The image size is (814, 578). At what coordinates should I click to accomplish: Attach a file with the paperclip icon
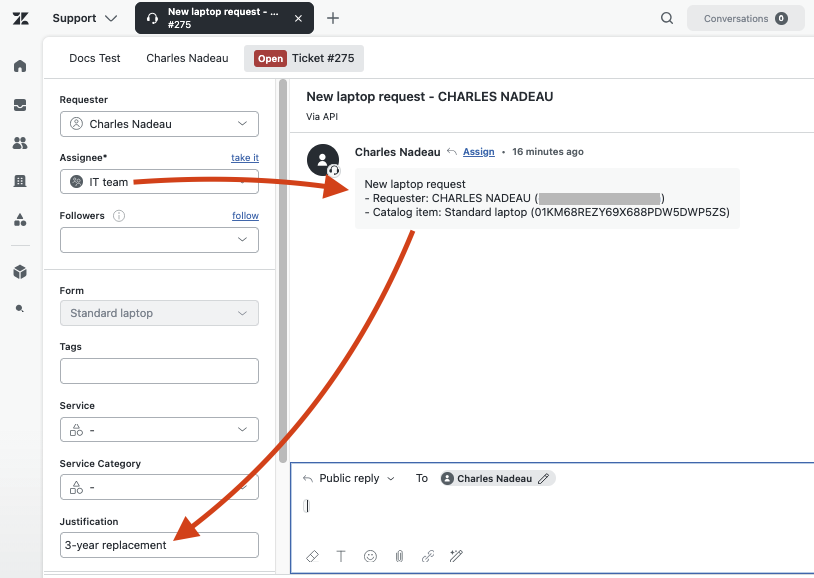399,556
